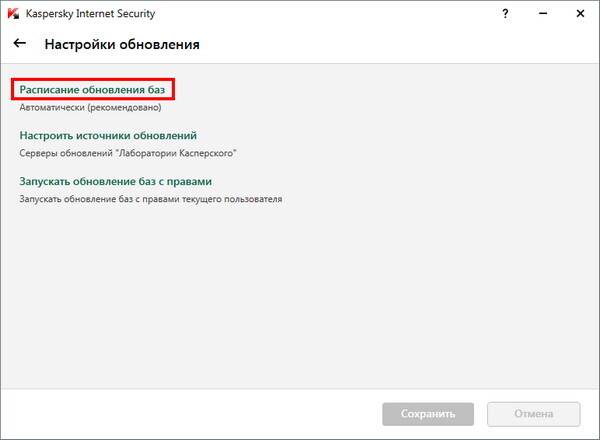Click the Настройки обновления heading
600x440 pixels.
point(122,44)
